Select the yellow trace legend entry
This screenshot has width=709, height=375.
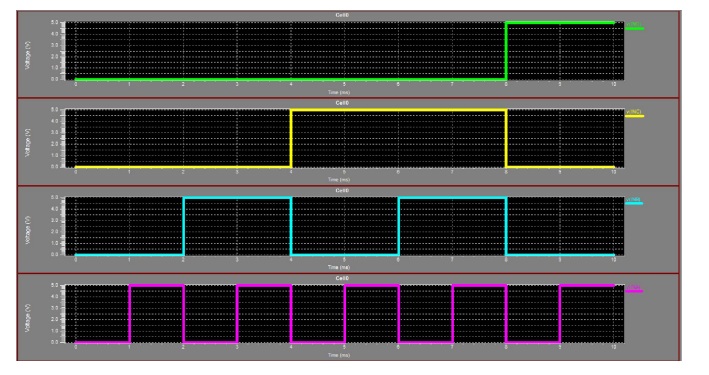(x=634, y=114)
